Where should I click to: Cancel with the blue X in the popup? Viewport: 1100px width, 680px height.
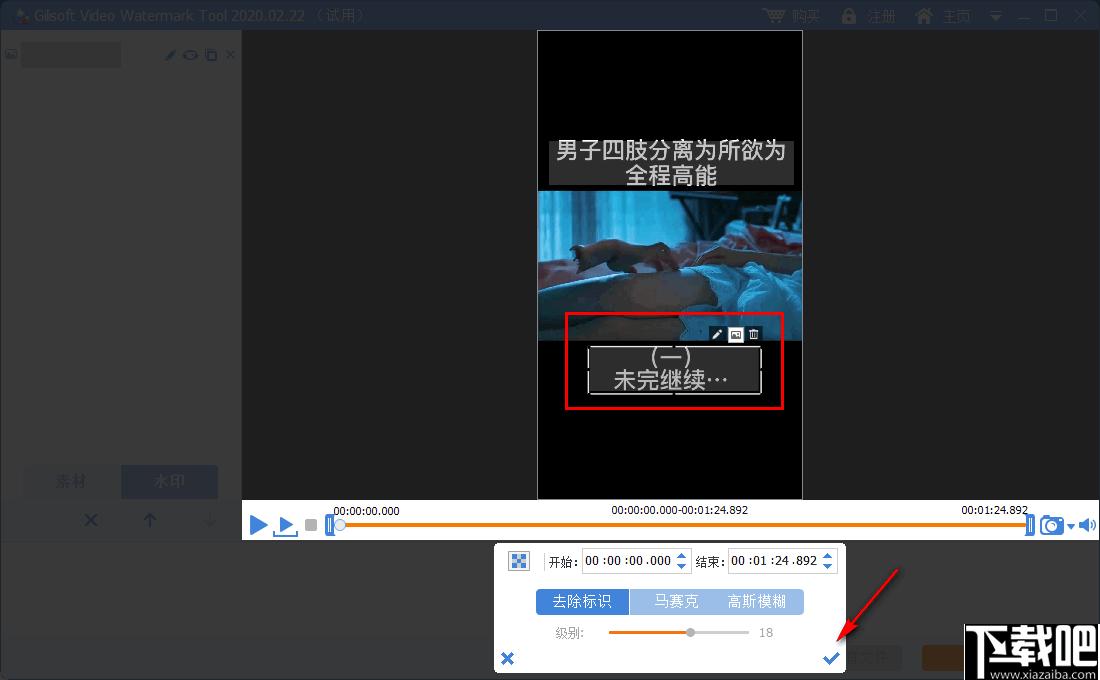pyautogui.click(x=507, y=658)
